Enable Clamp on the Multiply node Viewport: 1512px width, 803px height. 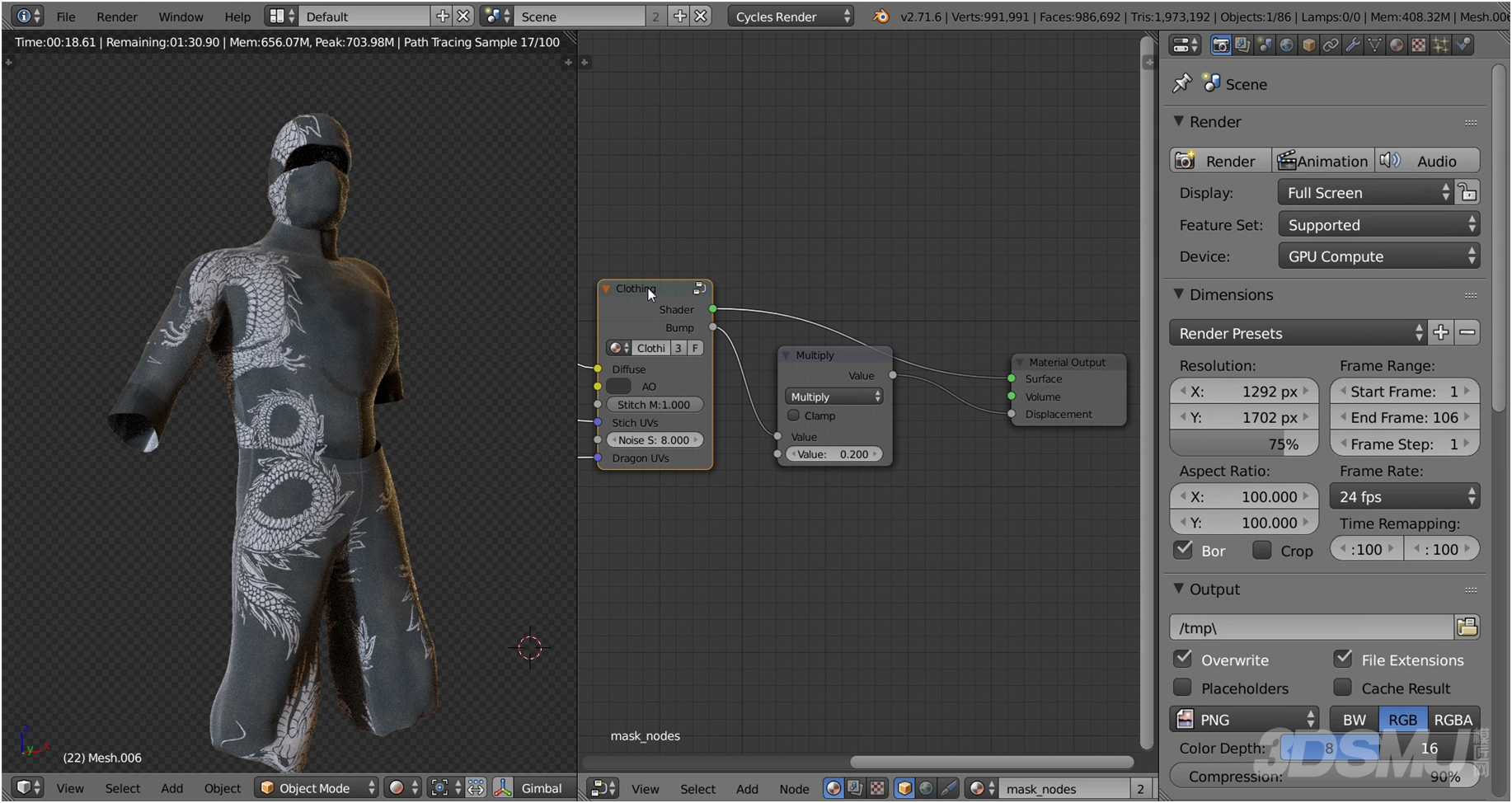(794, 416)
